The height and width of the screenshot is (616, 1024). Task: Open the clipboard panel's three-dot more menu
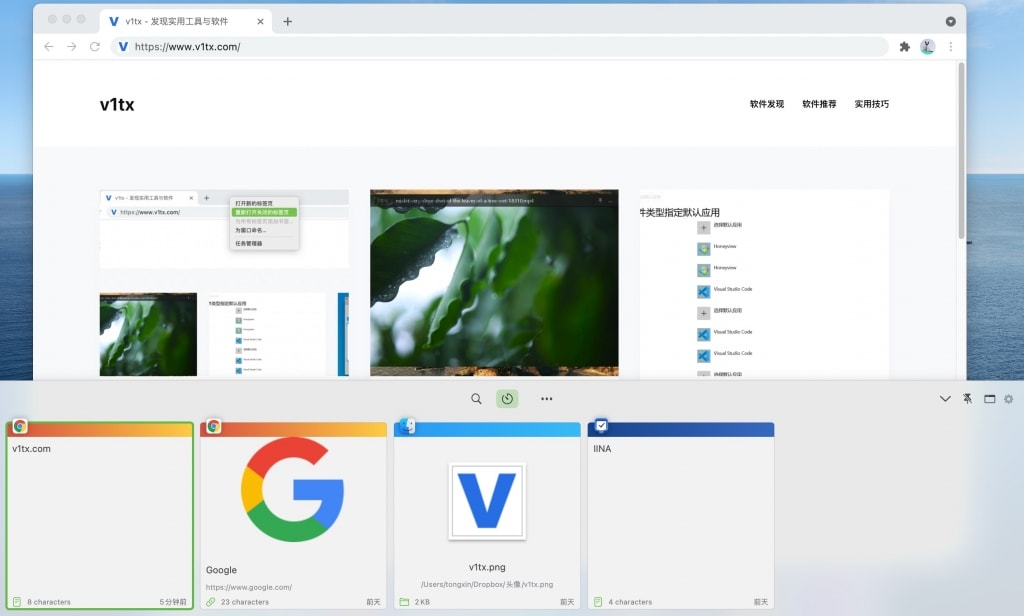(x=547, y=398)
